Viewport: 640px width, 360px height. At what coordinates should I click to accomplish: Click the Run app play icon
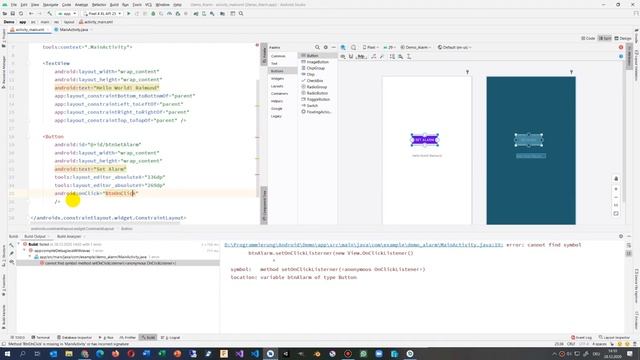click(x=129, y=13)
